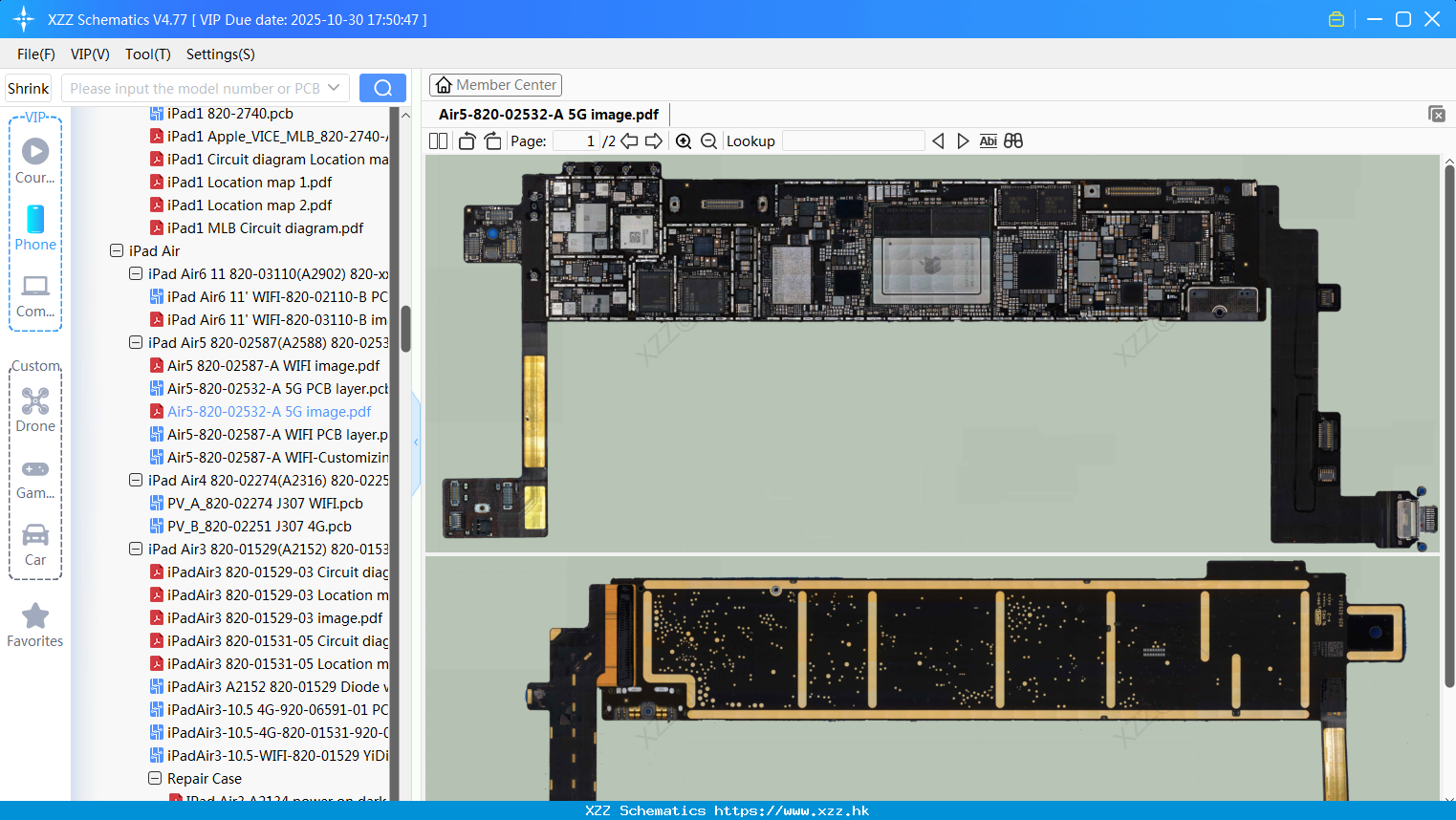The height and width of the screenshot is (820, 1456).
Task: Toggle two-page view layout icon
Action: [x=438, y=140]
